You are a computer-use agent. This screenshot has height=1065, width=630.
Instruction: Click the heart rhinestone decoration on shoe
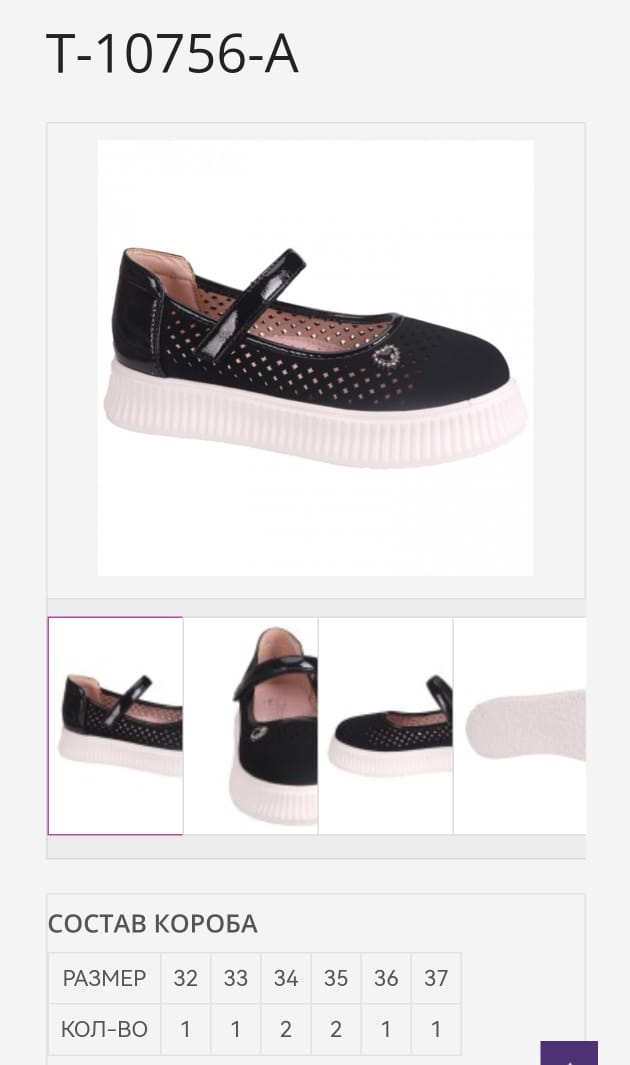pos(387,357)
